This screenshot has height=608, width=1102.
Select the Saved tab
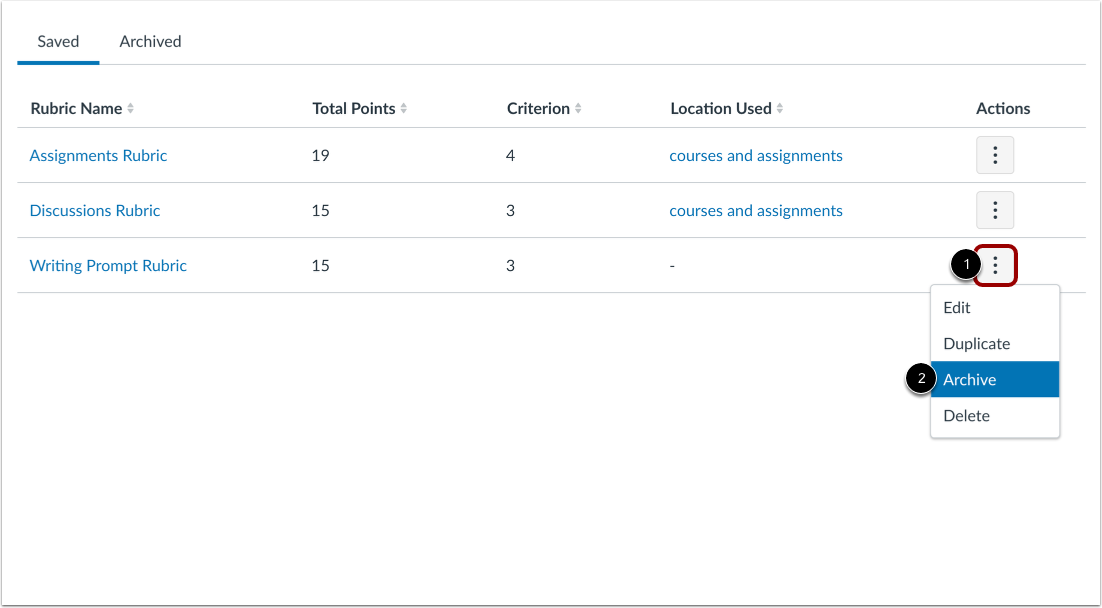(58, 41)
